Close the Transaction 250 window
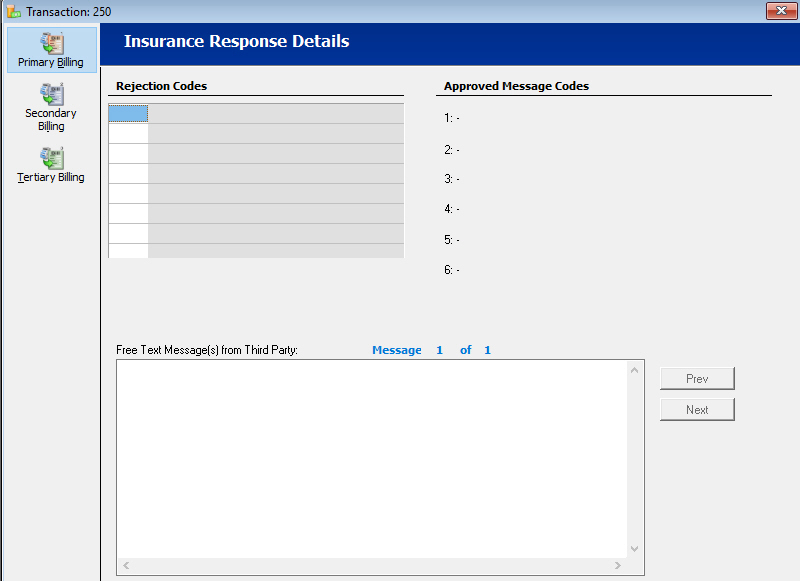Image resolution: width=800 pixels, height=581 pixels. click(780, 11)
